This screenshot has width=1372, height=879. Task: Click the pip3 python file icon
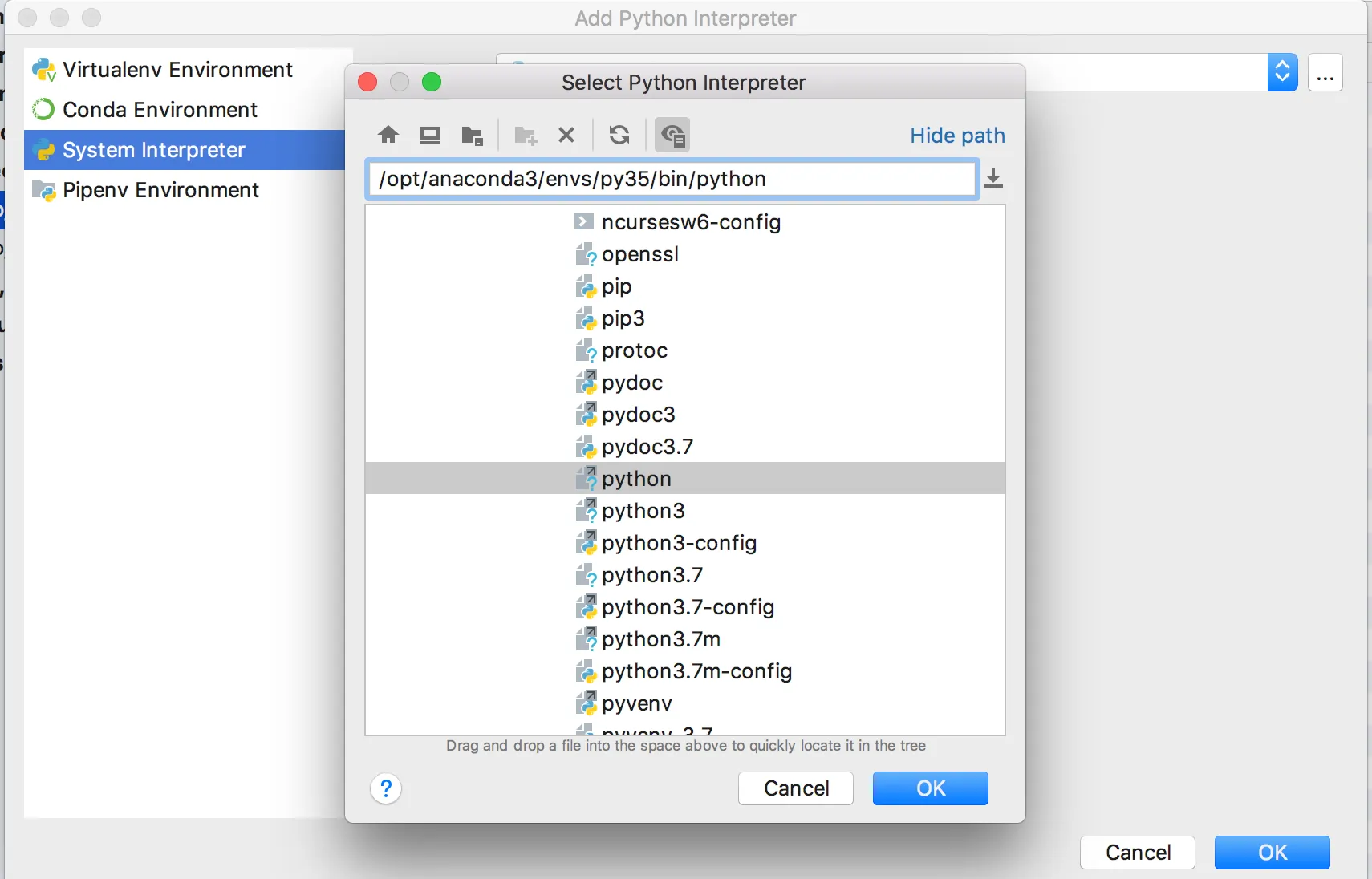tap(586, 318)
